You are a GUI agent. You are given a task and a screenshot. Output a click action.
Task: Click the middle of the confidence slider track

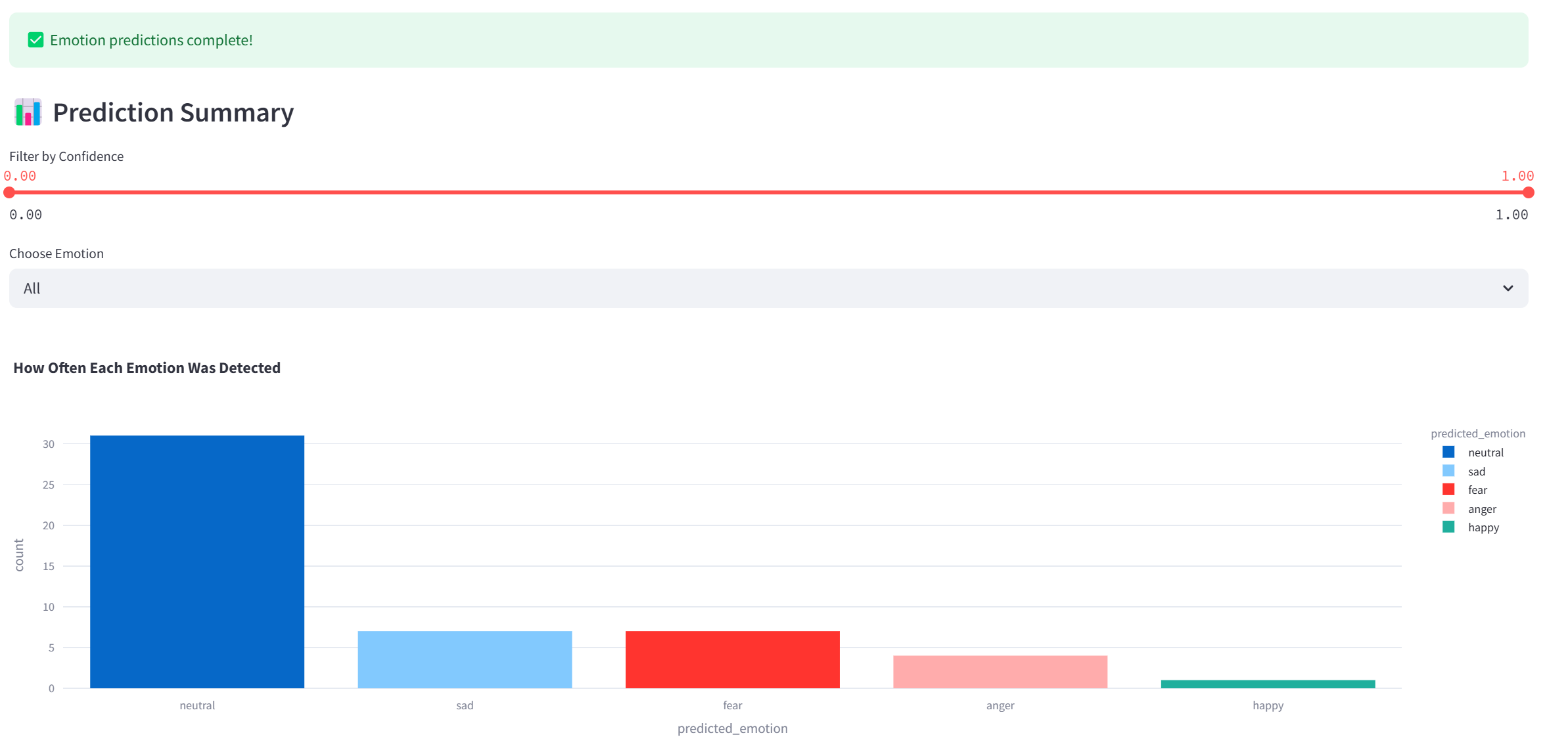769,192
